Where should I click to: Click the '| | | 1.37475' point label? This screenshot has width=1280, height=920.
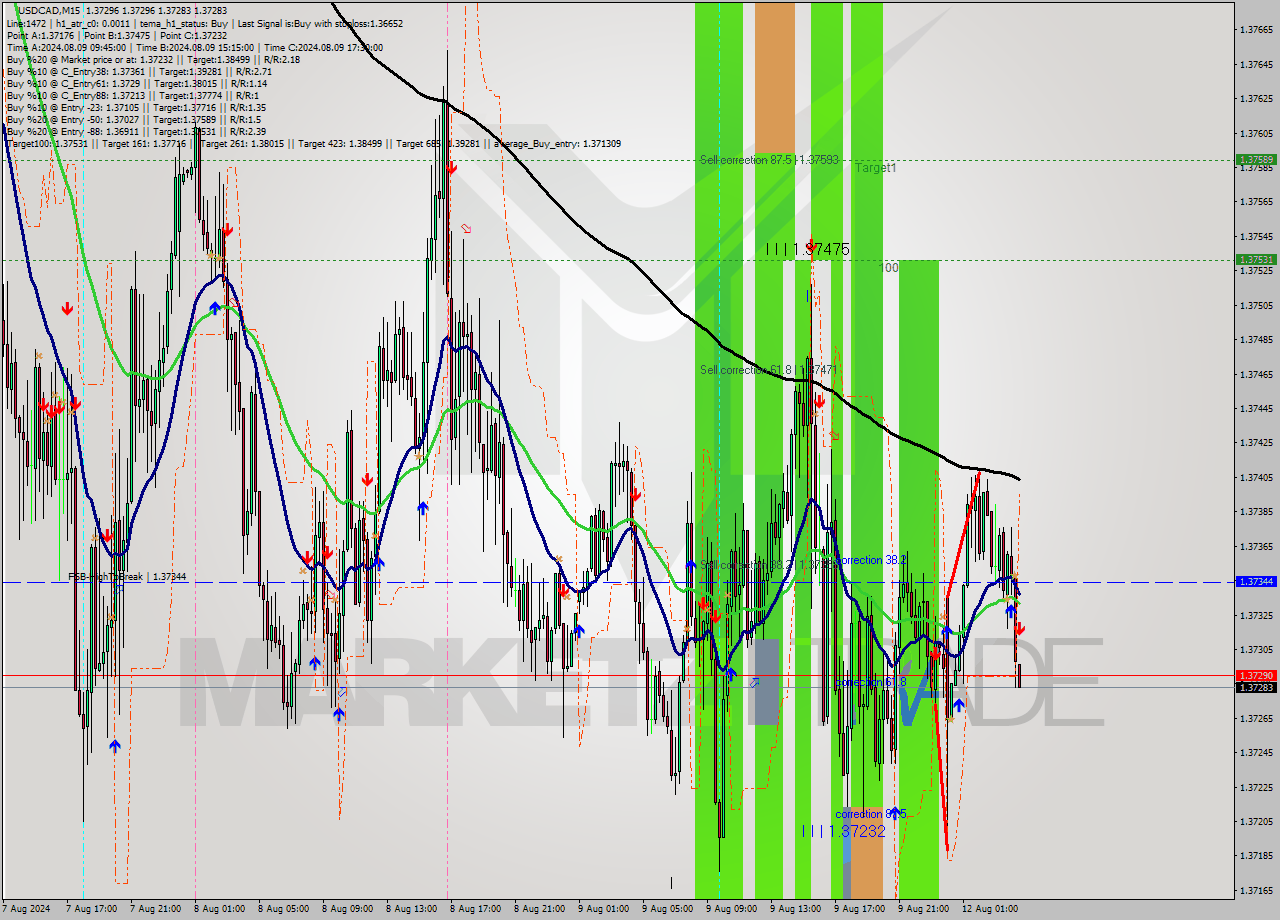(x=808, y=249)
